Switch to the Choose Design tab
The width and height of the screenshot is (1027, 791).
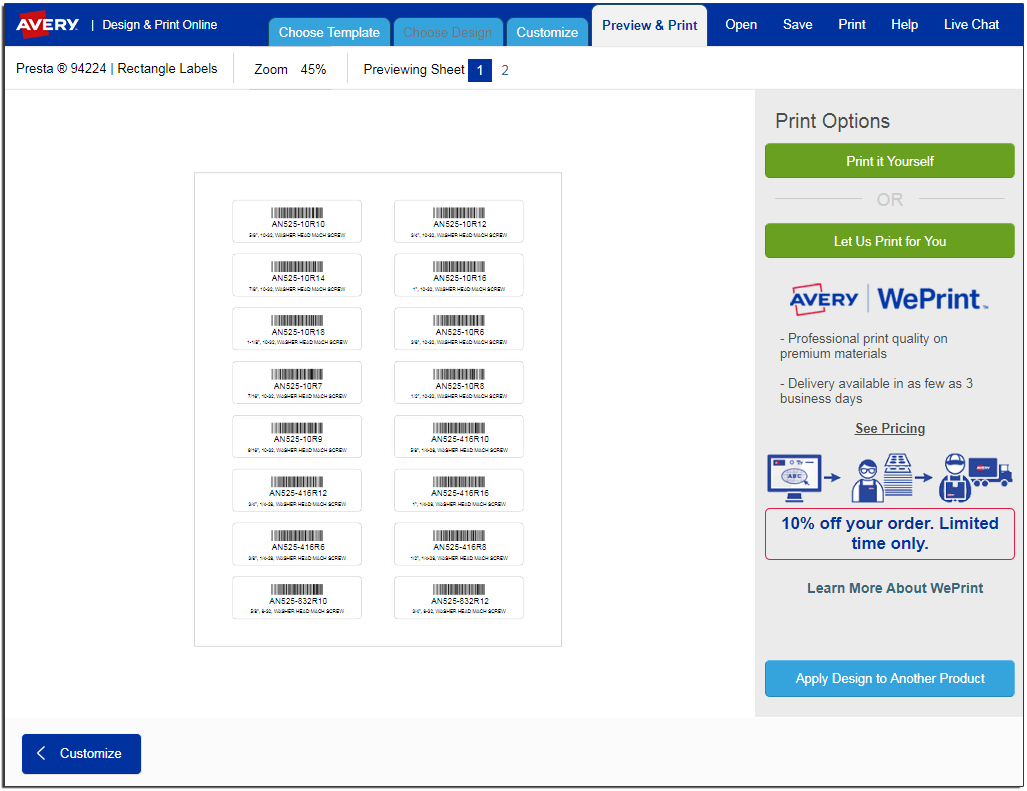[447, 32]
